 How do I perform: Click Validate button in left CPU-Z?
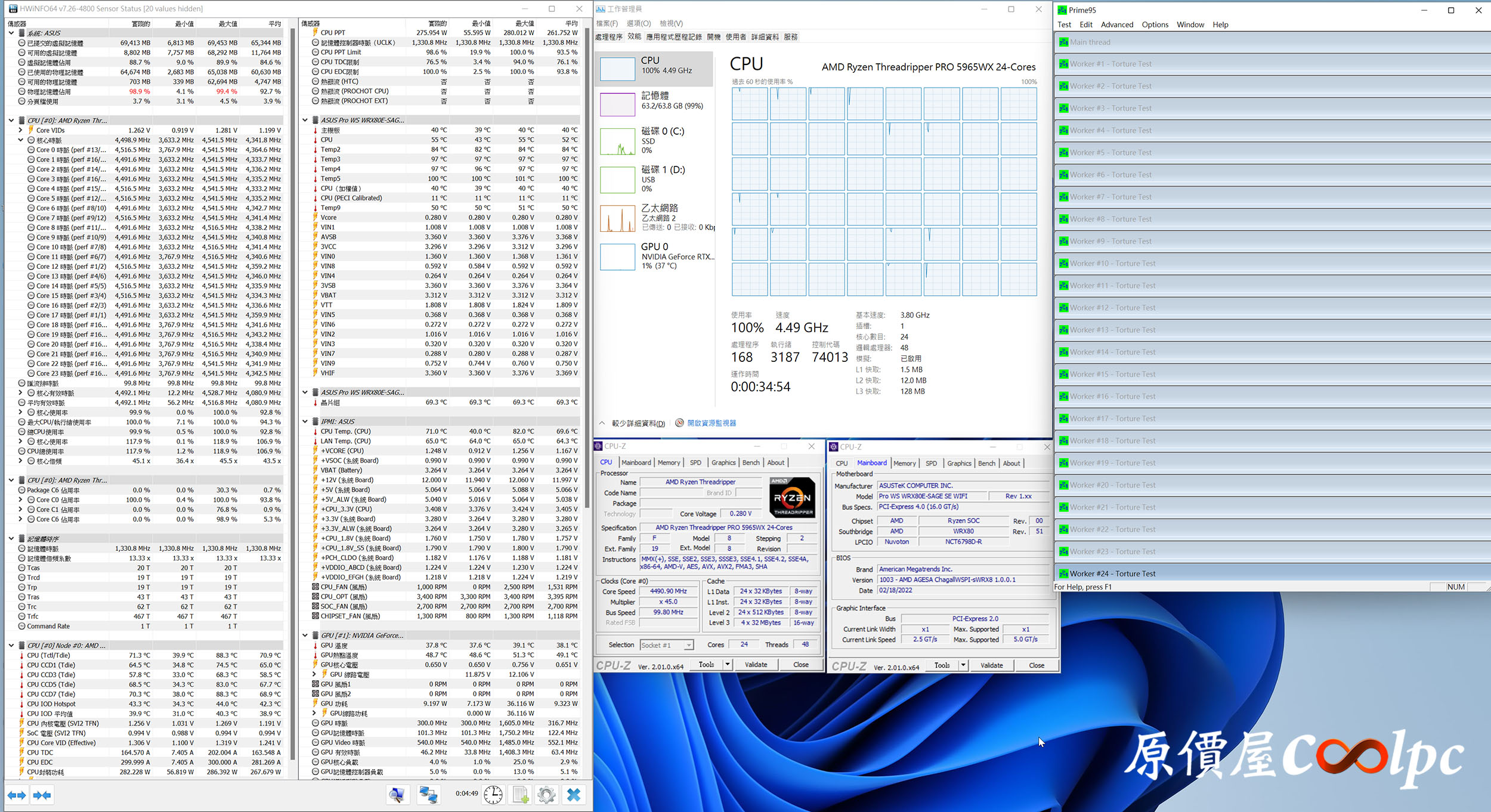[x=756, y=664]
